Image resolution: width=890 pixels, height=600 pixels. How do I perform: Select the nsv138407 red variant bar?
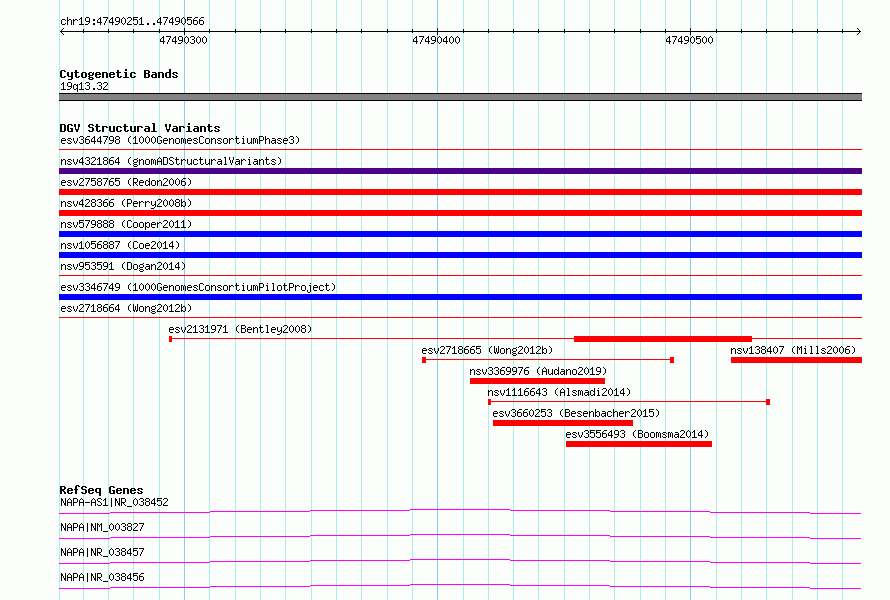796,360
